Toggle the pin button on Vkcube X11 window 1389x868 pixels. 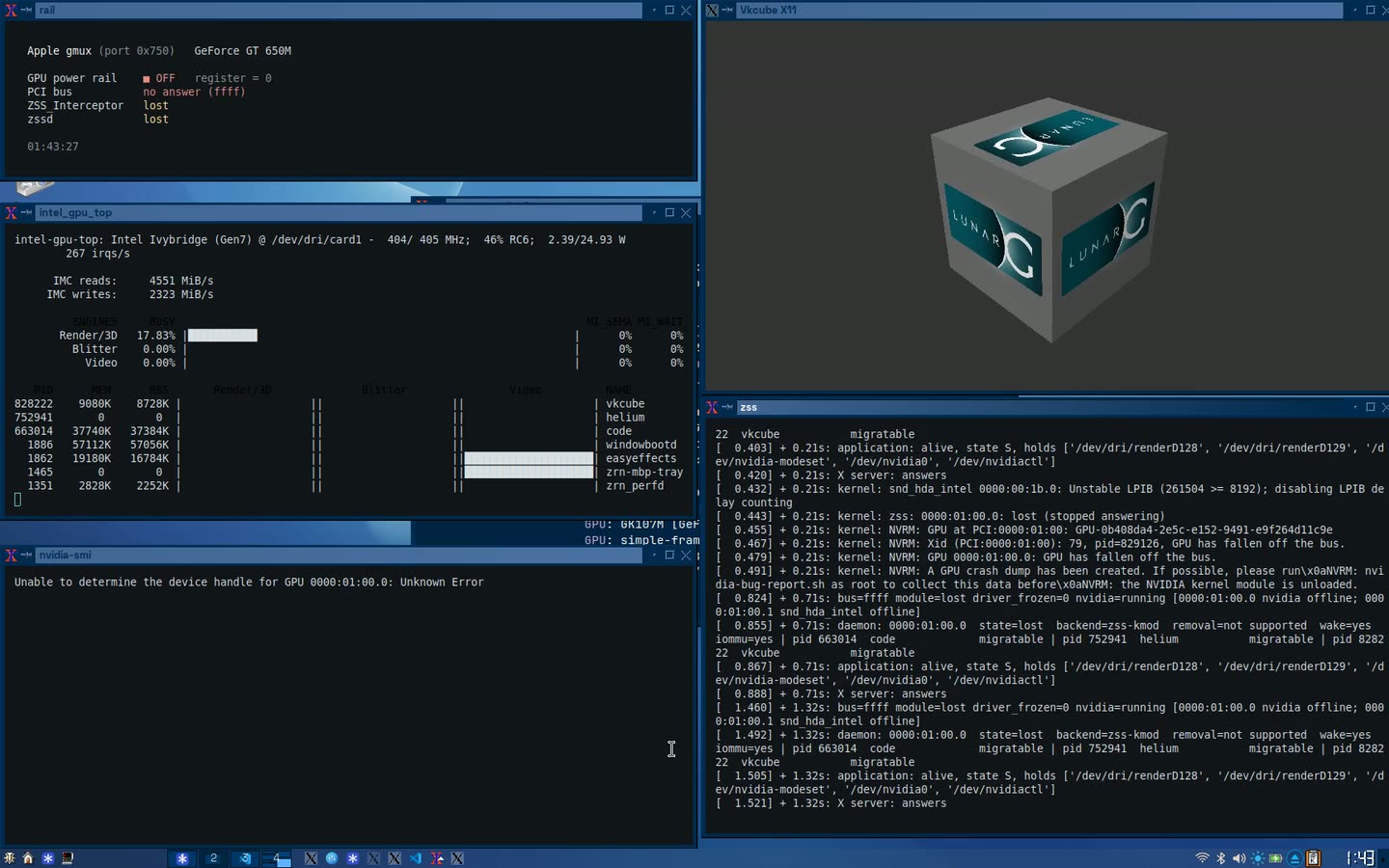pos(727,11)
